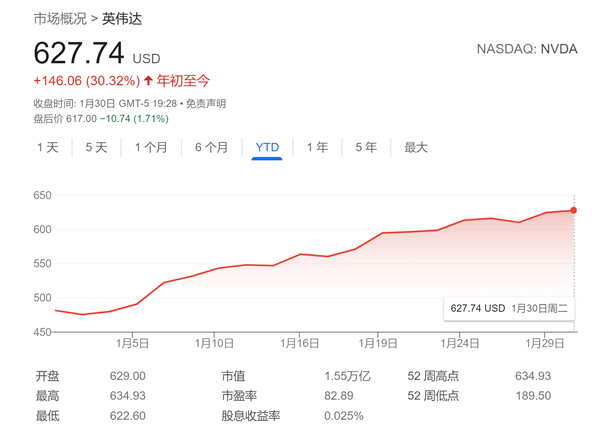Select the 1天 time range tab
Screen dimensions: 600x432
pos(48,147)
